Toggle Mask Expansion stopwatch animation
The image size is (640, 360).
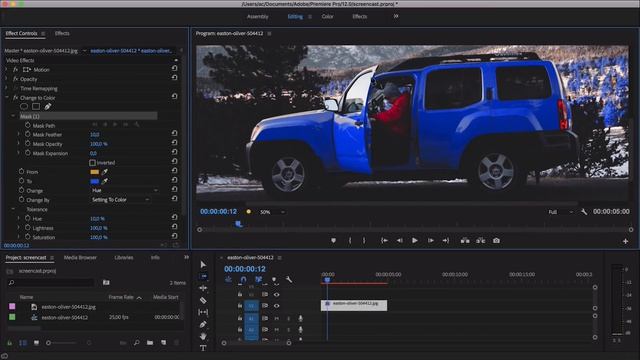click(x=28, y=153)
